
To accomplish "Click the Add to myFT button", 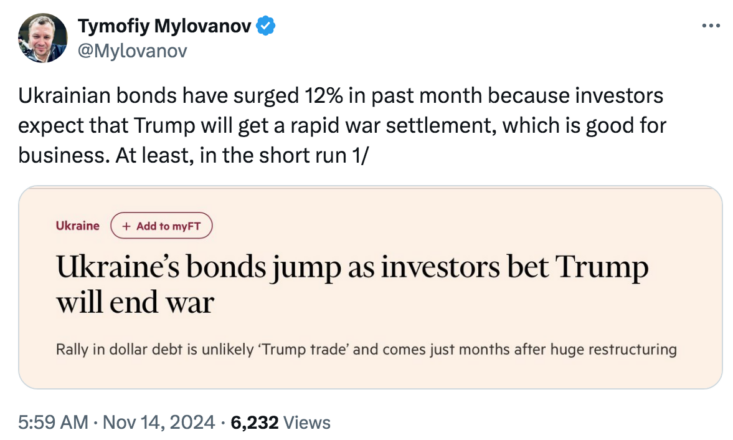I will click(x=161, y=226).
